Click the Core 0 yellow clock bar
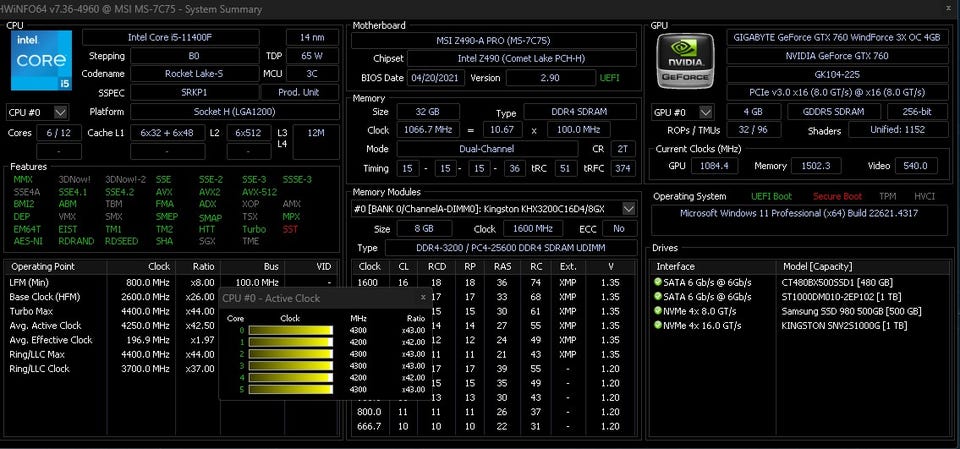Screen dimensions: 960x449 point(290,329)
